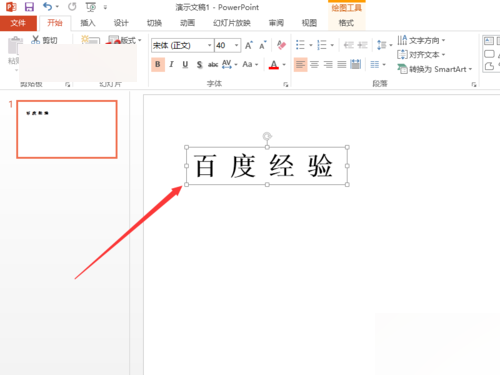Toggle Italic formatting
Screen dimensions: 500x375
[171, 64]
